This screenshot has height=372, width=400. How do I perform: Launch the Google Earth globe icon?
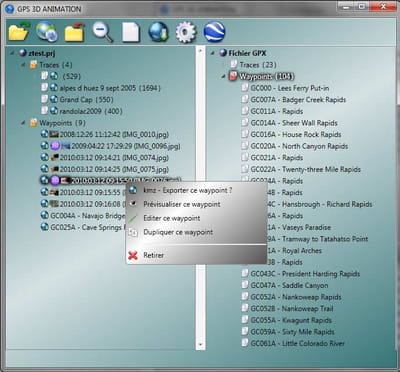click(214, 32)
